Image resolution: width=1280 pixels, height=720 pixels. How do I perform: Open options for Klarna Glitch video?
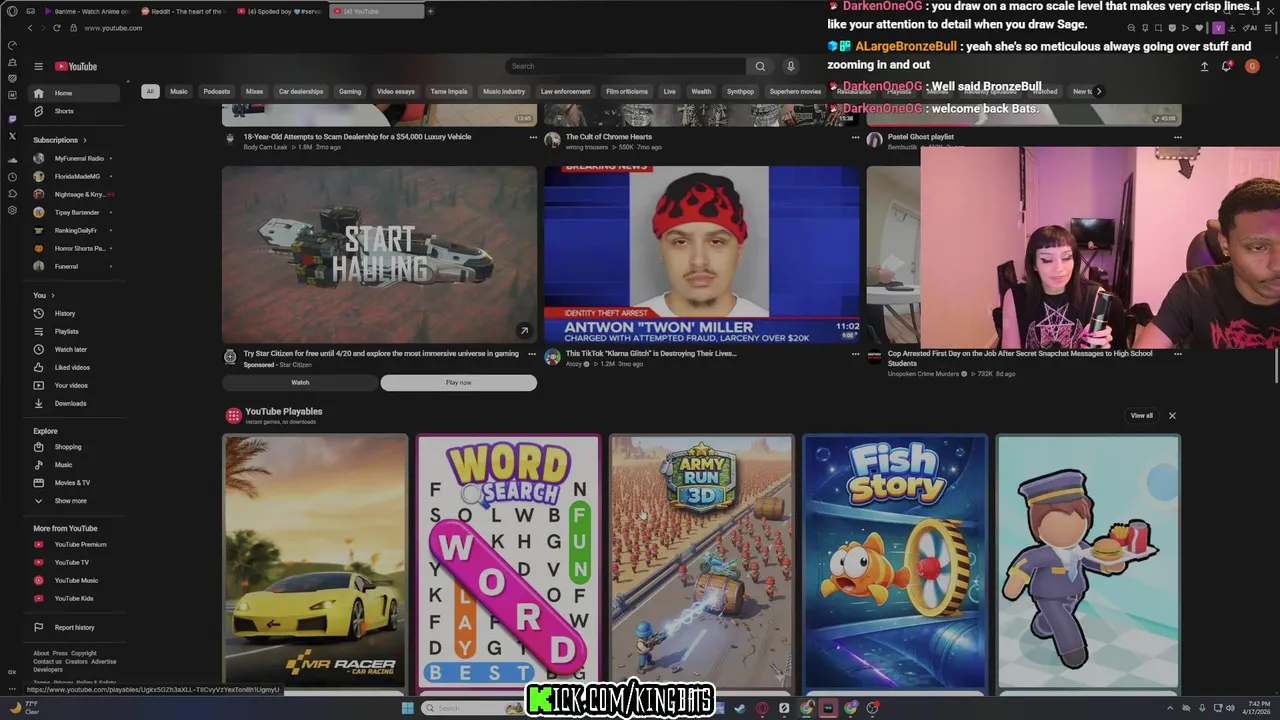coord(855,354)
